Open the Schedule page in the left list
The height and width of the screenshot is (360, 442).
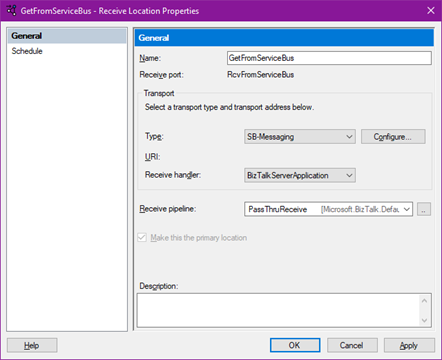click(x=67, y=51)
